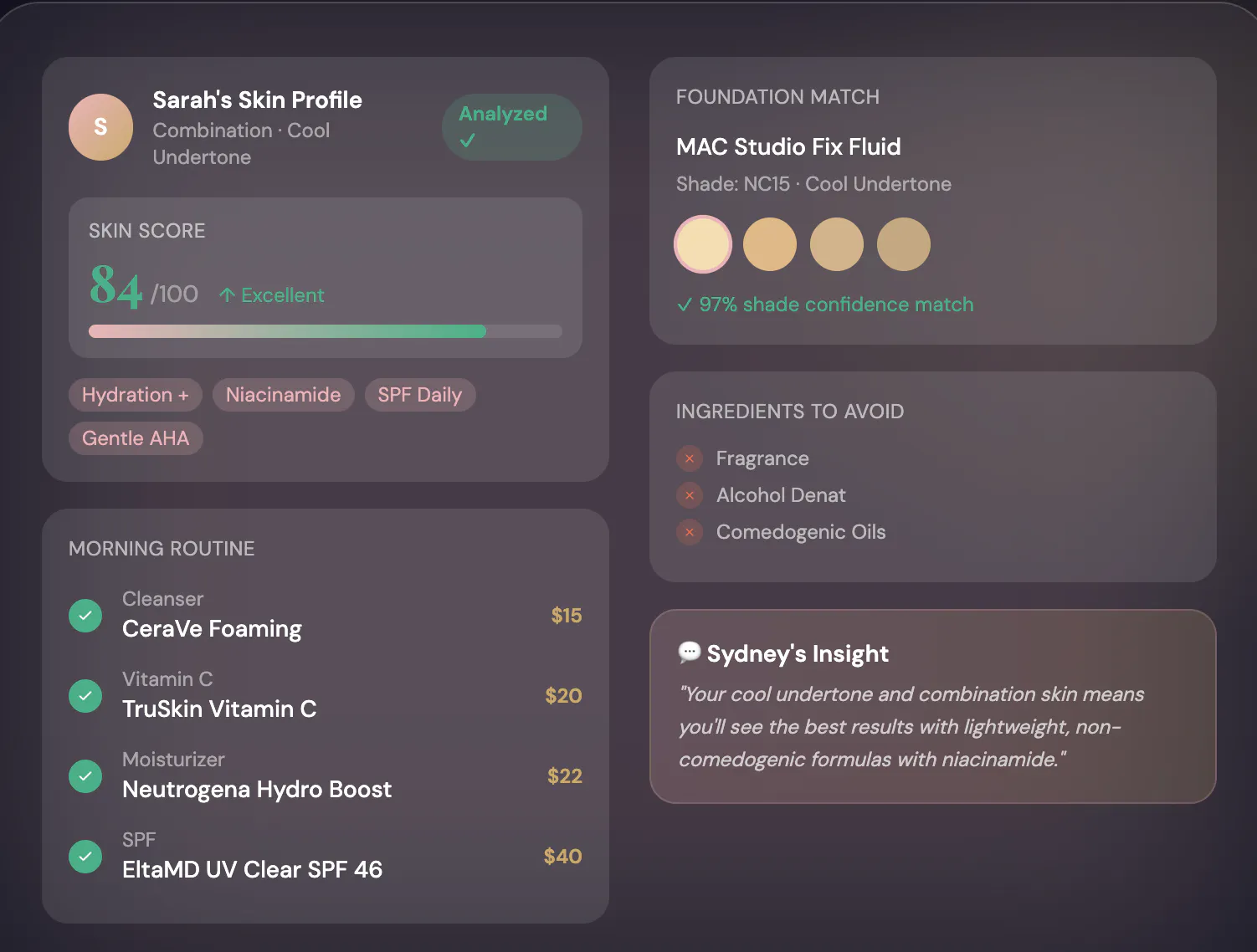Select the Gentle AHA tag
The image size is (1257, 952).
(136, 438)
